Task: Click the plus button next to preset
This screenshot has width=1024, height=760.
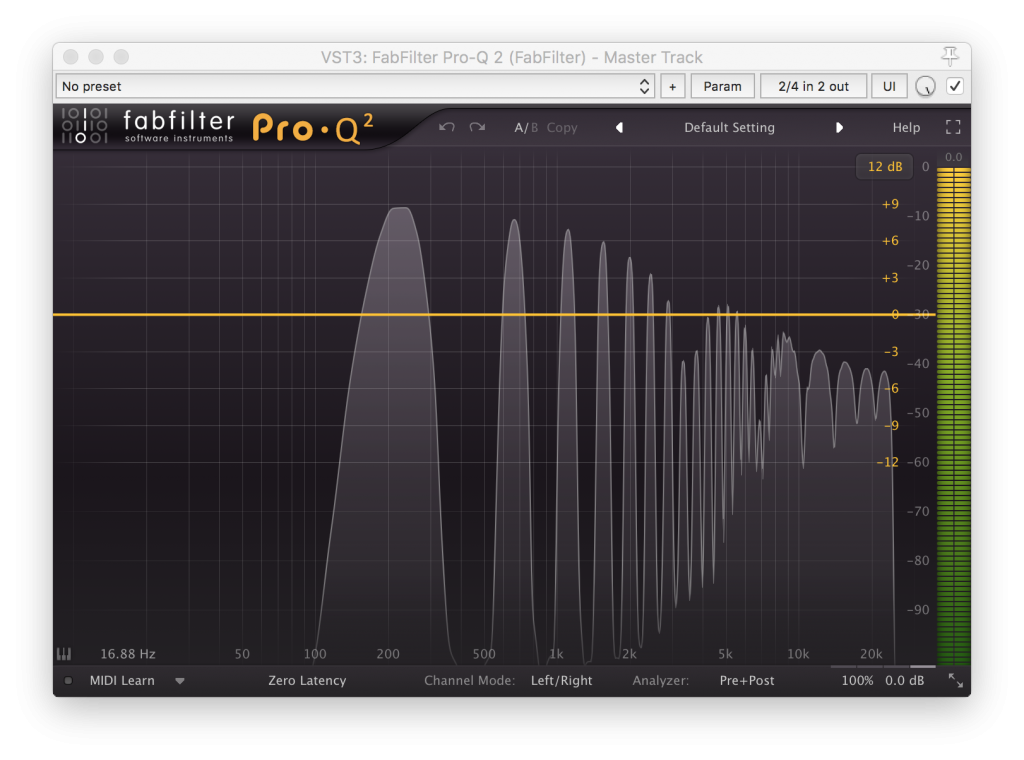Action: 673,86
